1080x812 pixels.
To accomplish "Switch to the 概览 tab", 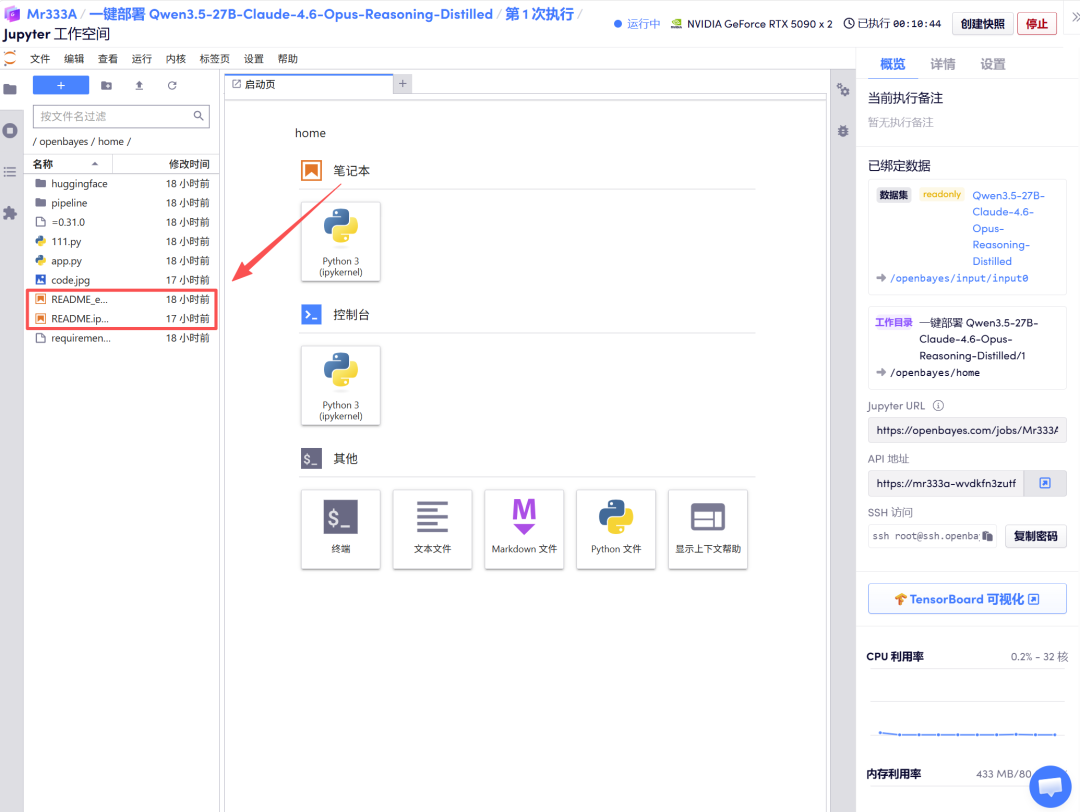I will pos(893,64).
